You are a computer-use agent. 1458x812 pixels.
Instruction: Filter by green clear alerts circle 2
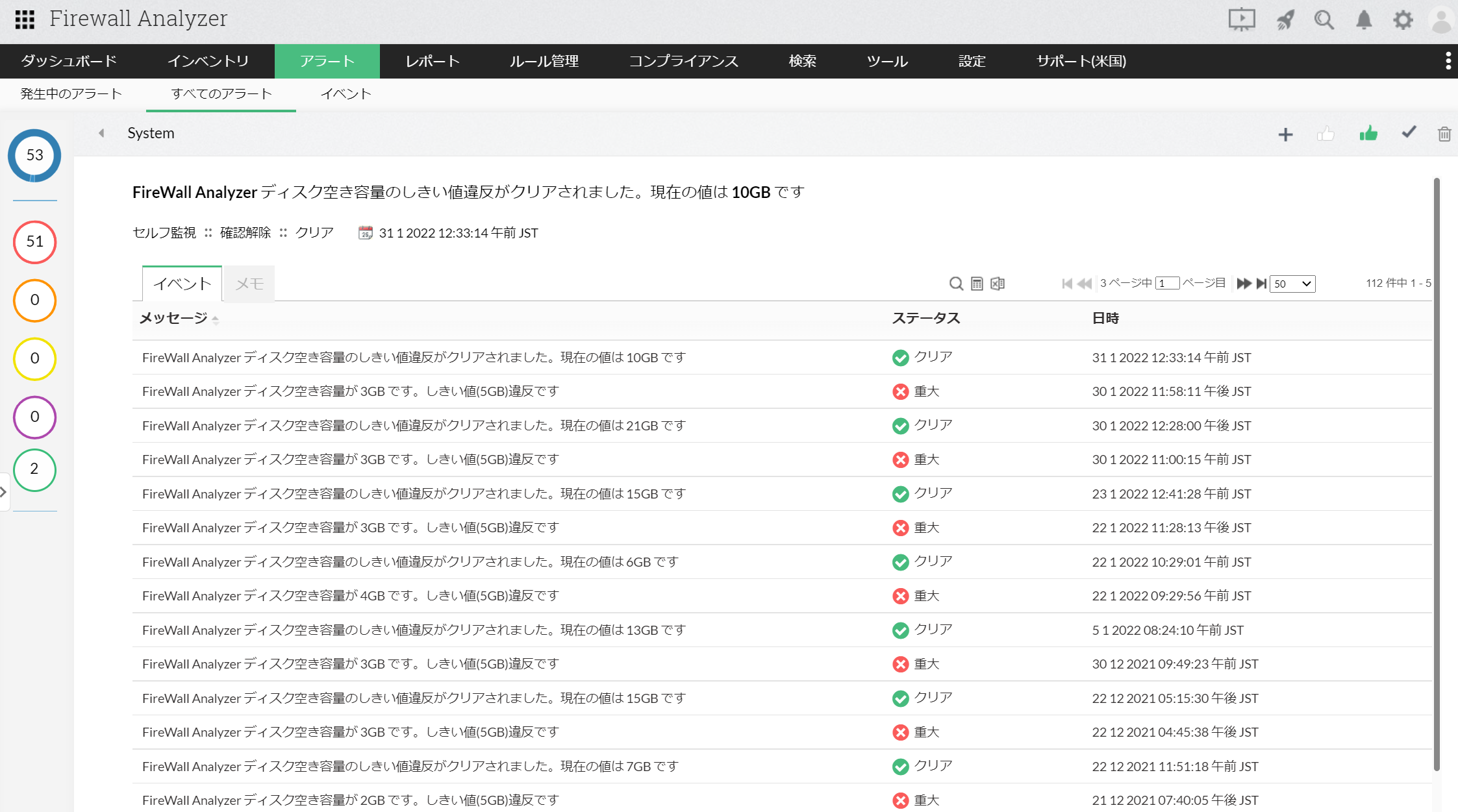point(35,469)
